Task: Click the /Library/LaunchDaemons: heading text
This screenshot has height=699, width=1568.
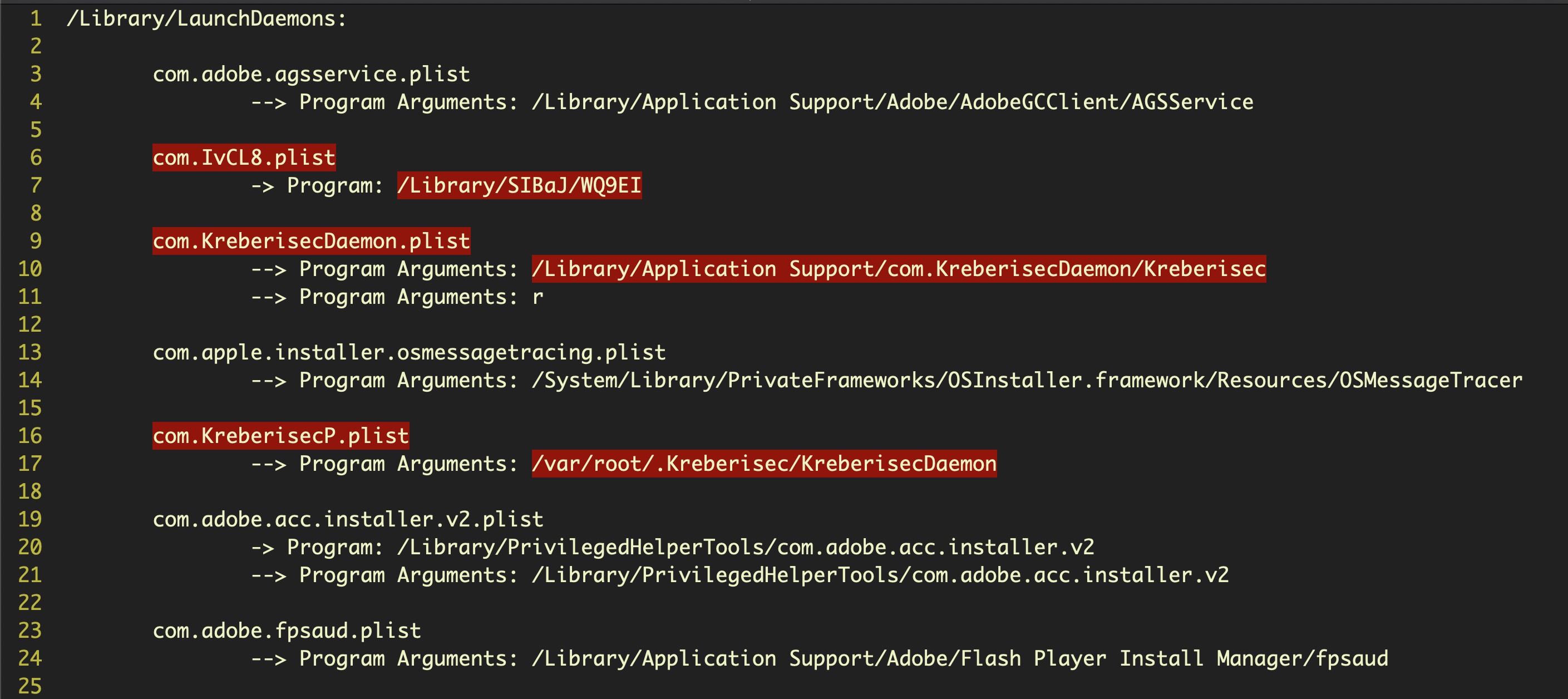Action: [x=206, y=18]
